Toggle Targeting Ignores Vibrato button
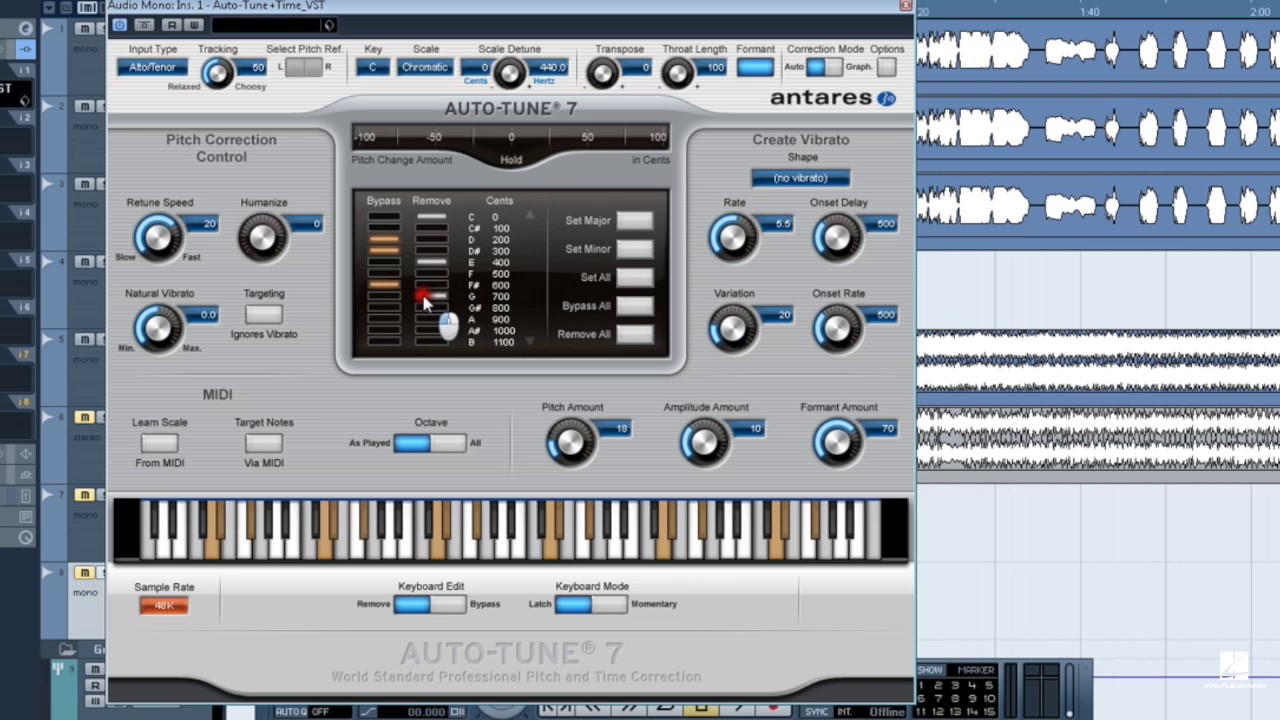The height and width of the screenshot is (720, 1280). click(263, 314)
